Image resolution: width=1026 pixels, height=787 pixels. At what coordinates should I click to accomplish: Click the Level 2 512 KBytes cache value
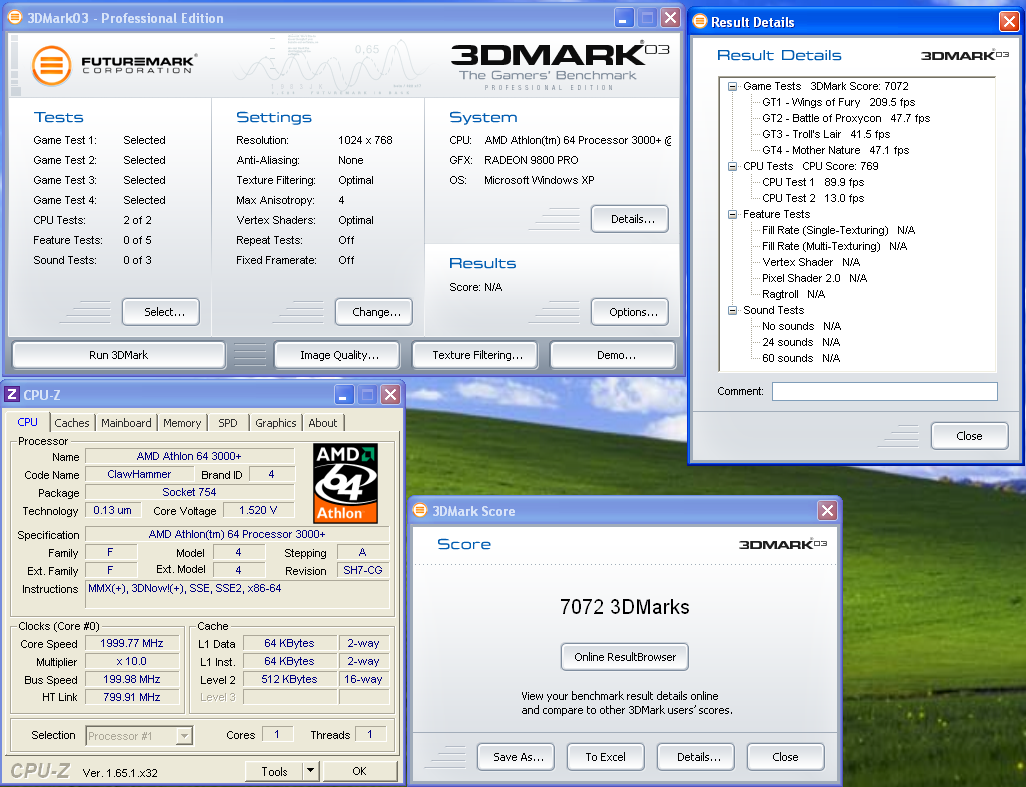point(289,679)
